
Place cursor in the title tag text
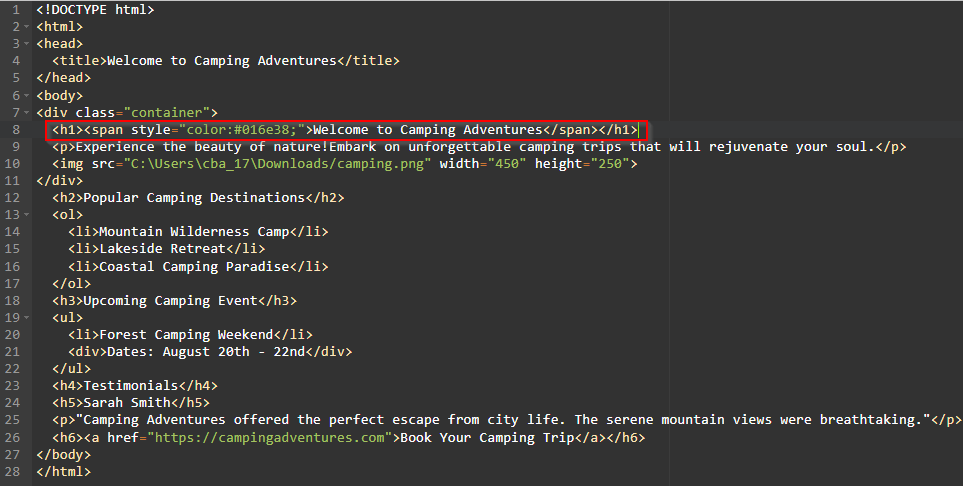pos(222,61)
